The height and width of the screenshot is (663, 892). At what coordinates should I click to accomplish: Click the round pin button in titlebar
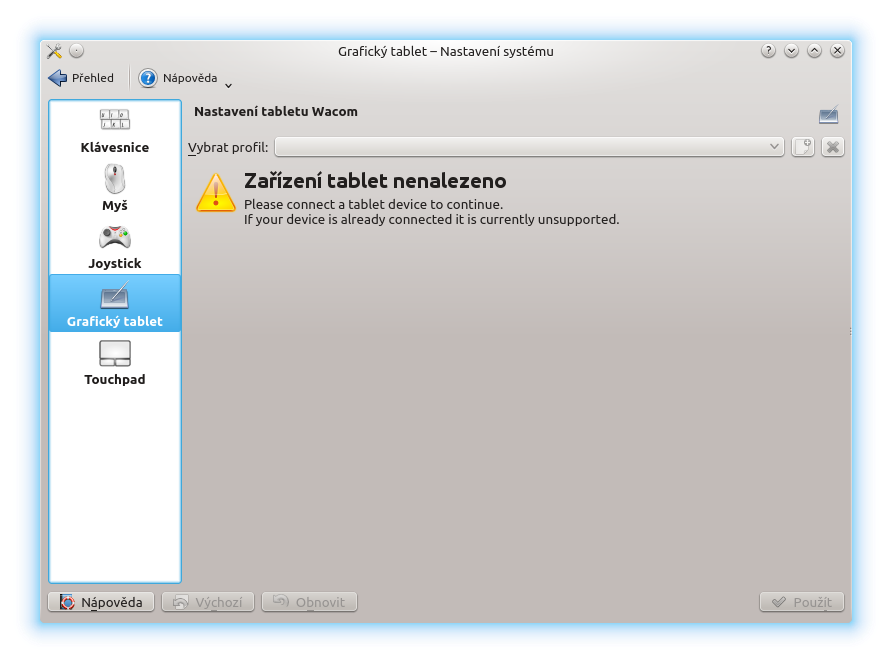[x=77, y=51]
